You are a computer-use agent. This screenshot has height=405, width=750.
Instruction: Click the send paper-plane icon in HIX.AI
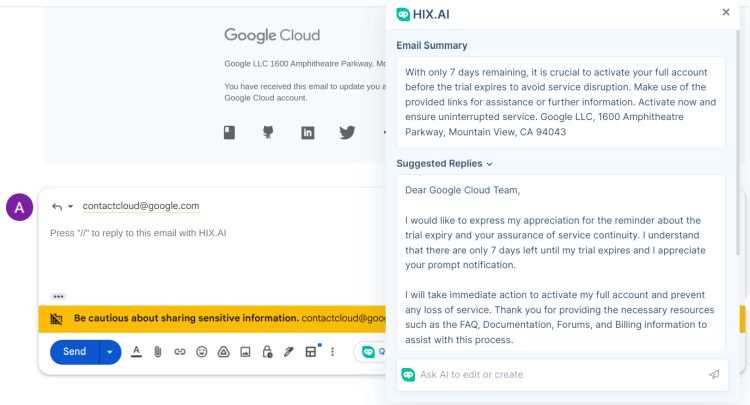tap(714, 374)
